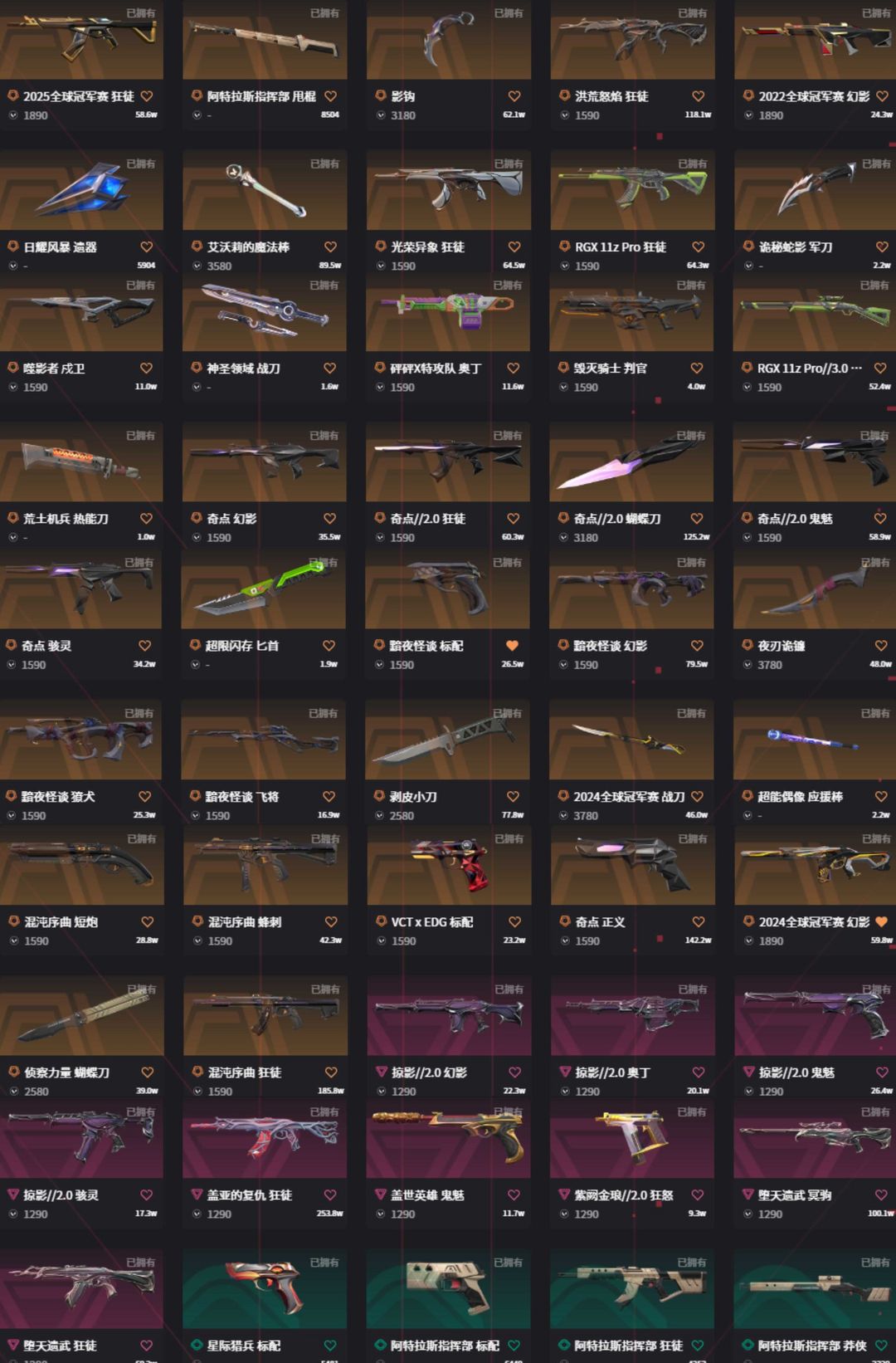Select the 超能偶像 应援棒 glow stick image
The image size is (896, 1363).
point(814,740)
